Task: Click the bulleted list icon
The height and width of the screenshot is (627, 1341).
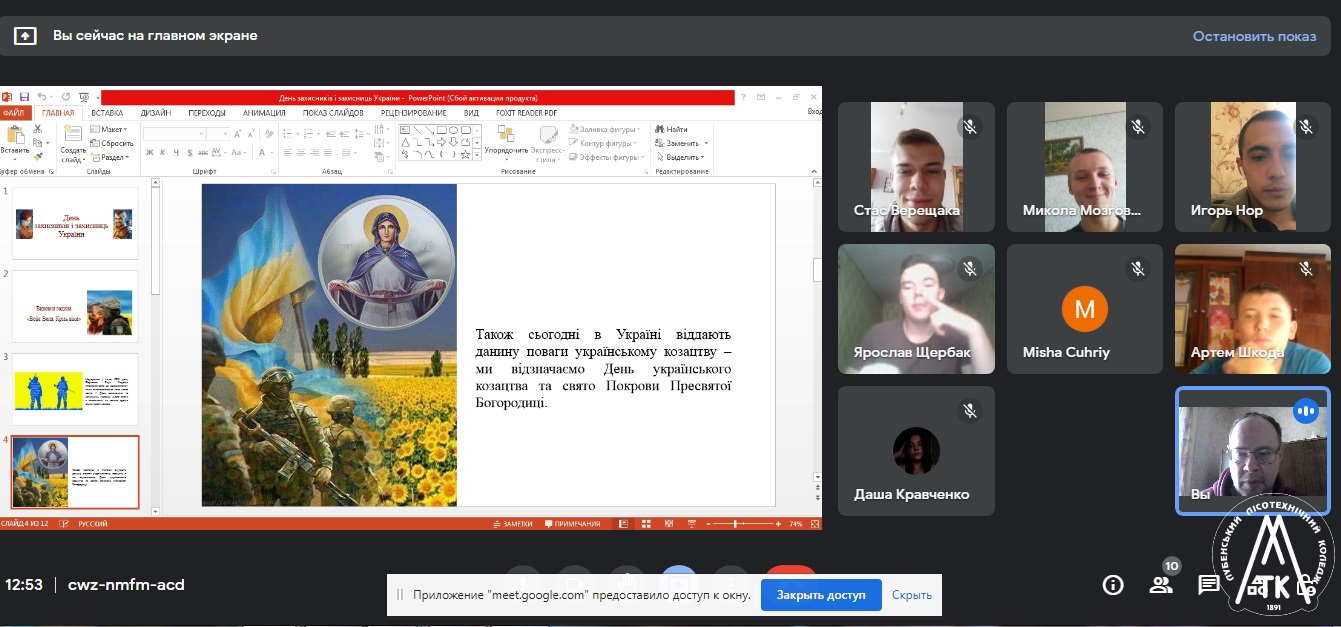Action: tap(289, 134)
